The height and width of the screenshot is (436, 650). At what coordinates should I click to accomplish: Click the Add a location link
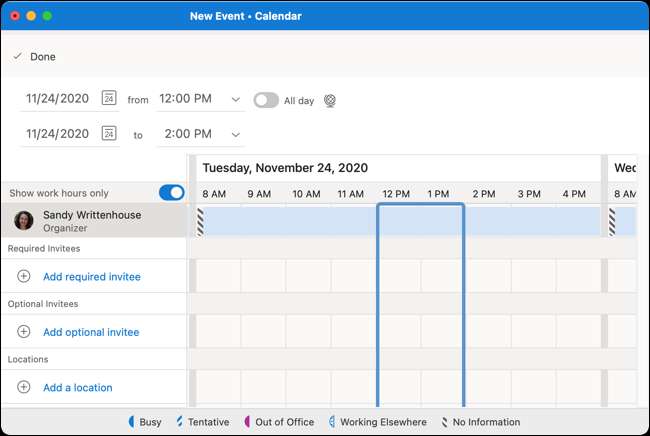[x=78, y=387]
